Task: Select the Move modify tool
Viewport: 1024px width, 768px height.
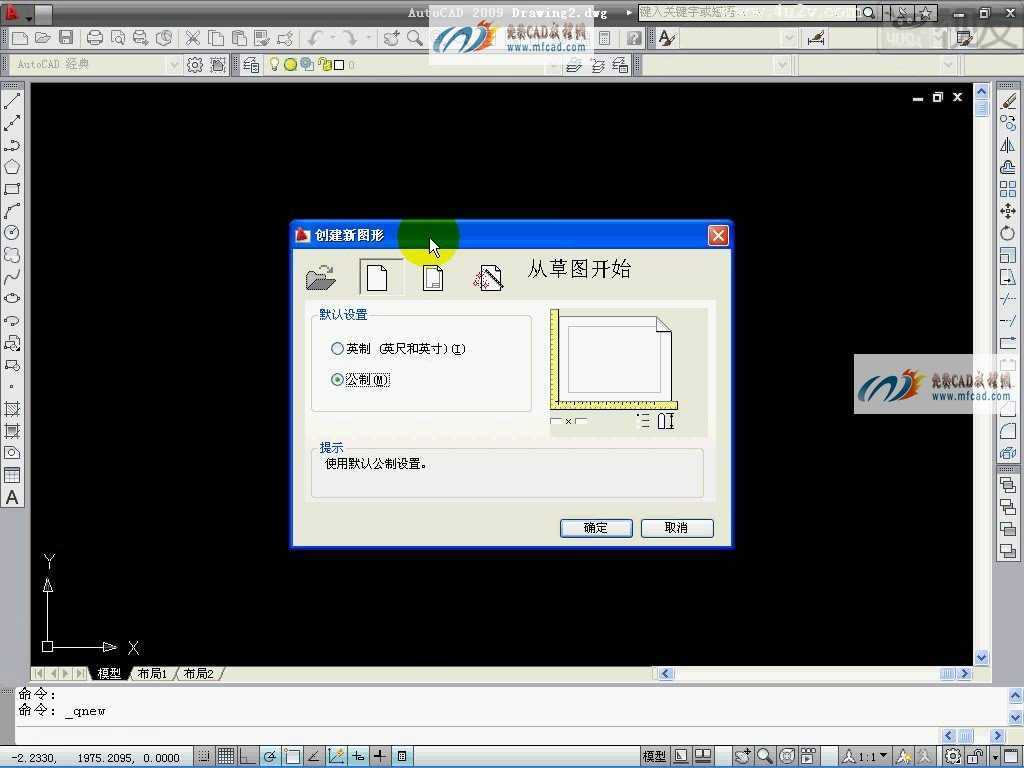Action: 1008,211
